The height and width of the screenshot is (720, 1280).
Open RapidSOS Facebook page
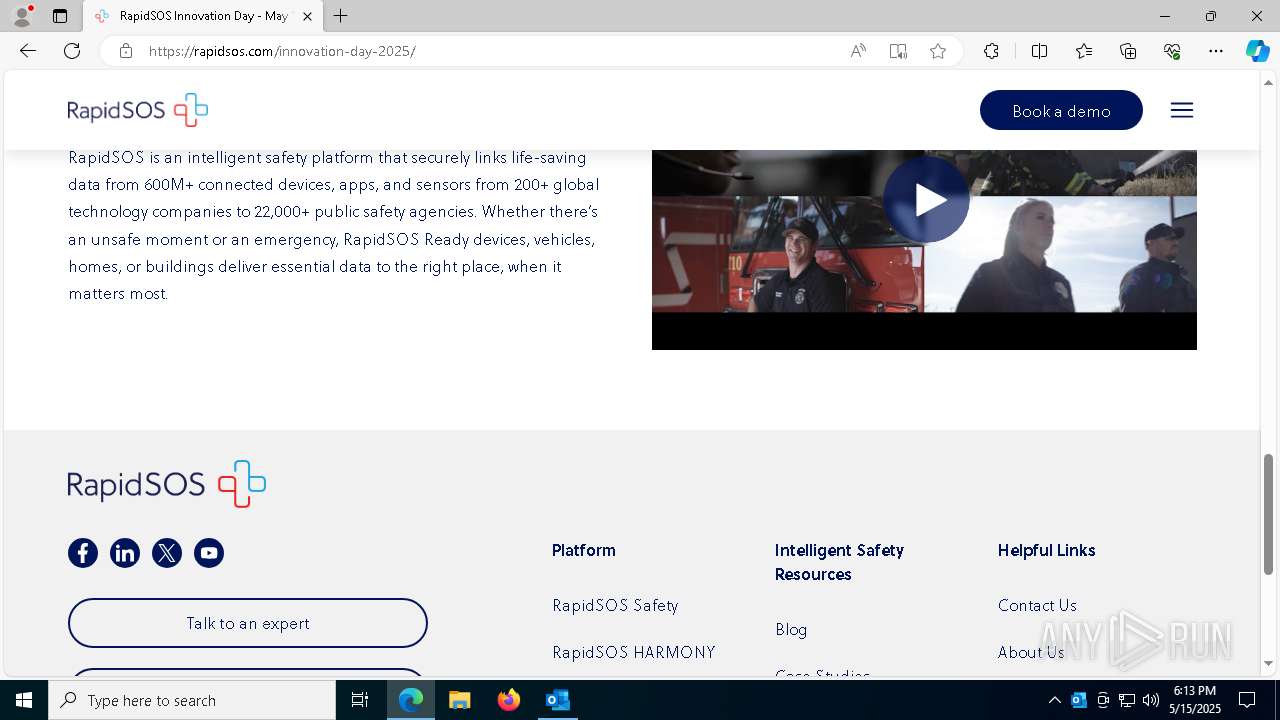pos(83,553)
